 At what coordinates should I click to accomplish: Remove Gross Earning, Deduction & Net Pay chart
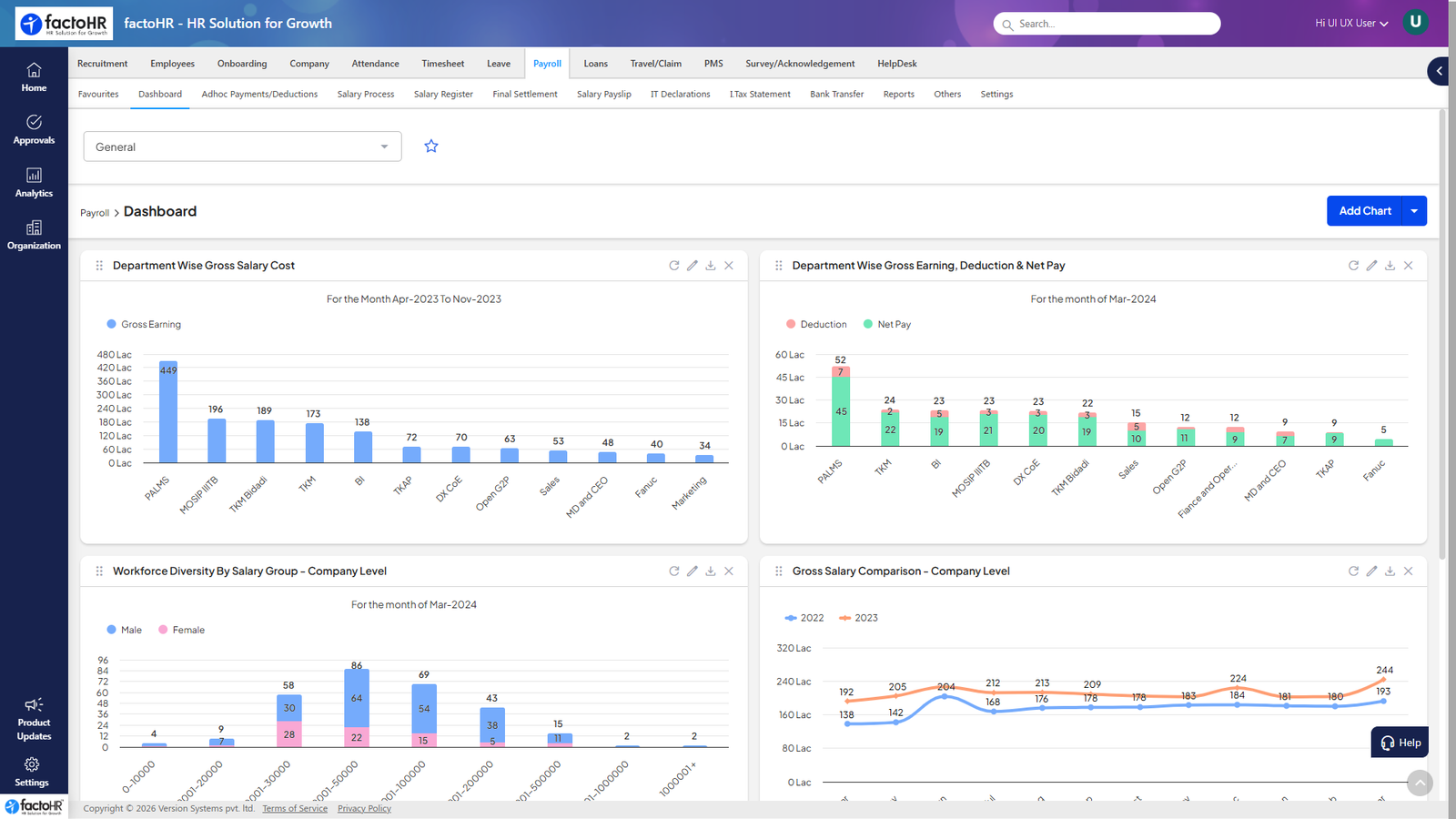[1408, 266]
